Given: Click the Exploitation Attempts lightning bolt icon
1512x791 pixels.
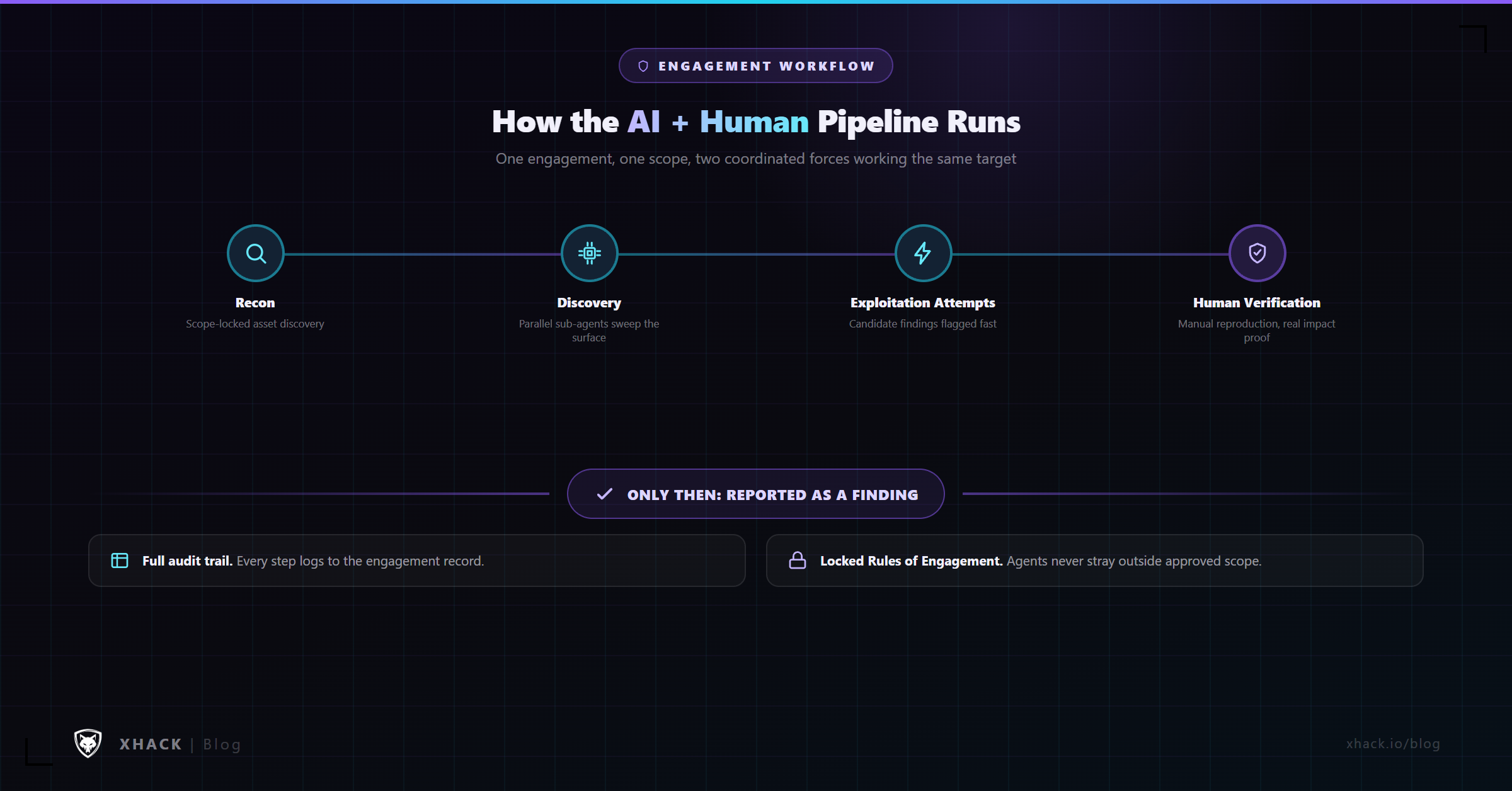Looking at the screenshot, I should click(923, 253).
